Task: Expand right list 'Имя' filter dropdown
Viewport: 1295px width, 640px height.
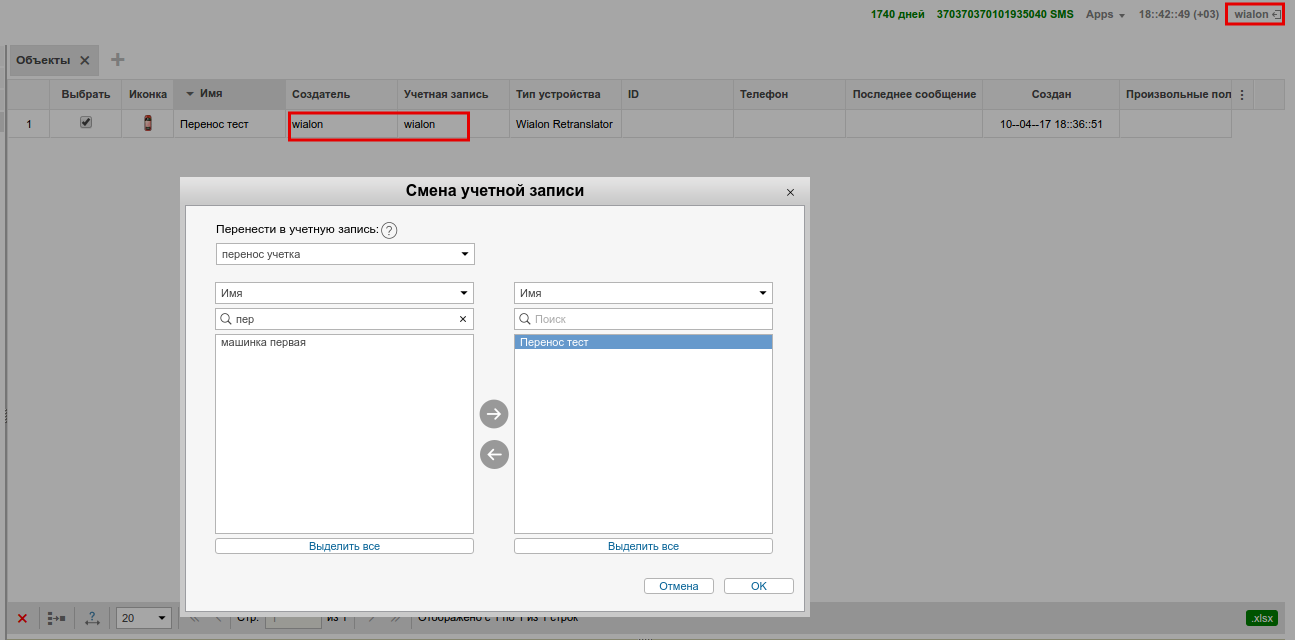Action: tap(643, 293)
